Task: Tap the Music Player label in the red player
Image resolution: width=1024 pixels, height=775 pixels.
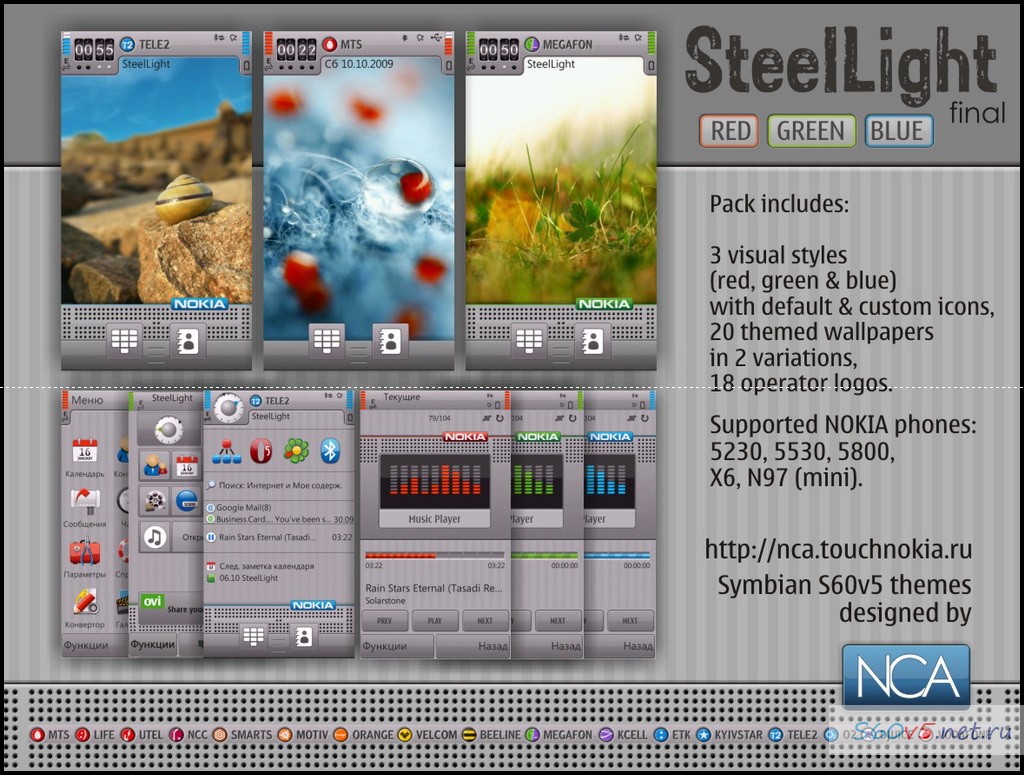Action: (435, 519)
